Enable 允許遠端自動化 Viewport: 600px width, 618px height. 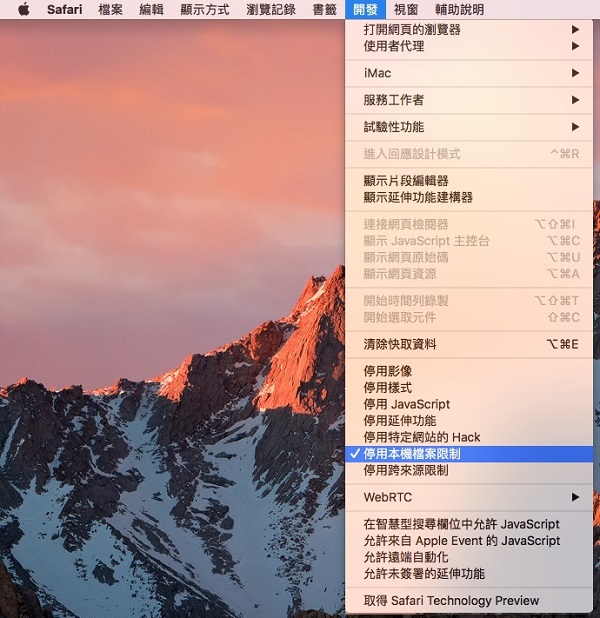[x=469, y=557]
